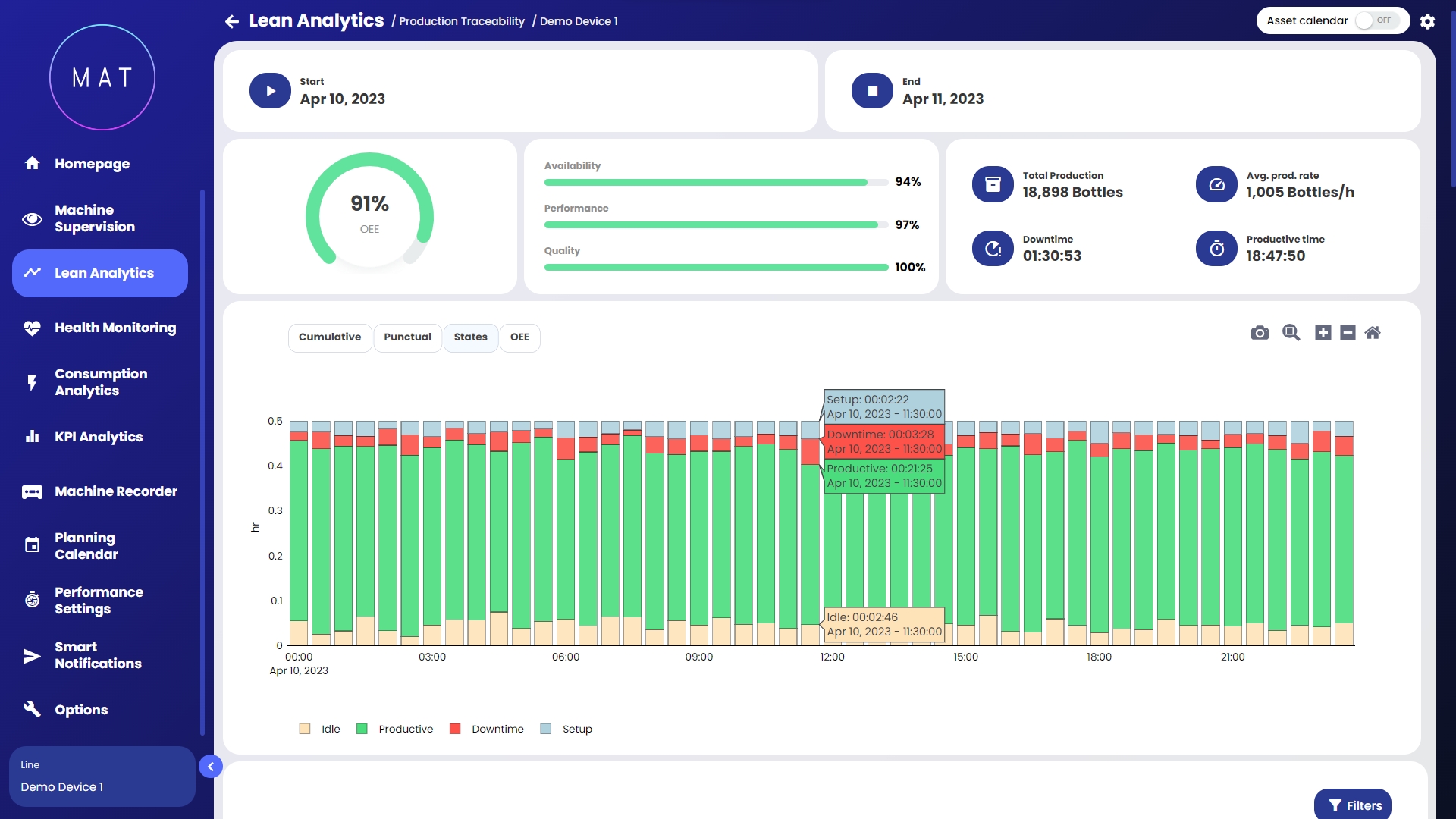Click the End date stop icon
The image size is (1456, 819).
pyautogui.click(x=872, y=91)
